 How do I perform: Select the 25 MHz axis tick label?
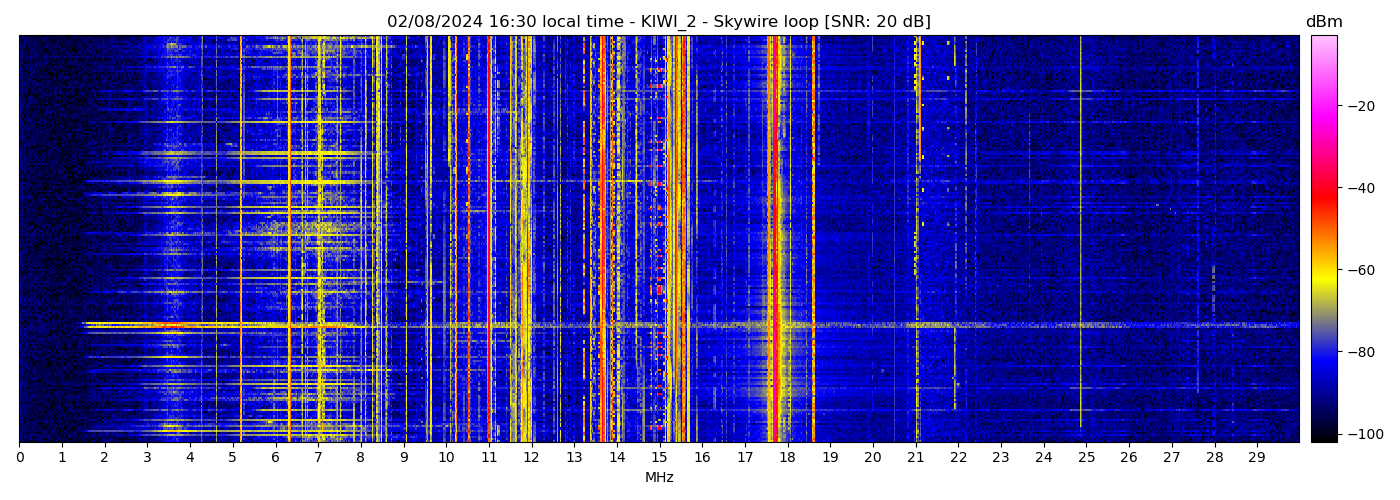click(x=1086, y=457)
